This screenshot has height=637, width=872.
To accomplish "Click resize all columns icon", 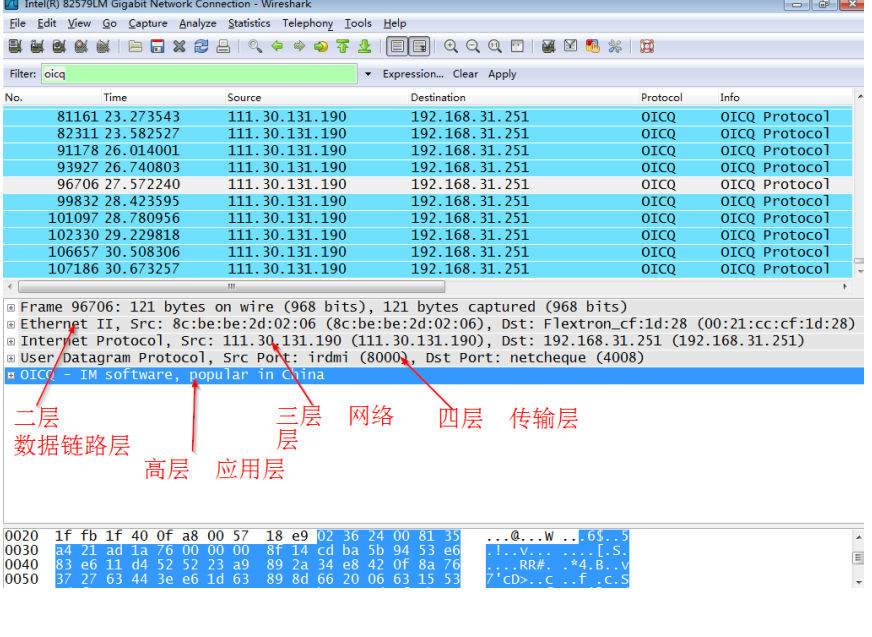I will click(x=517, y=46).
